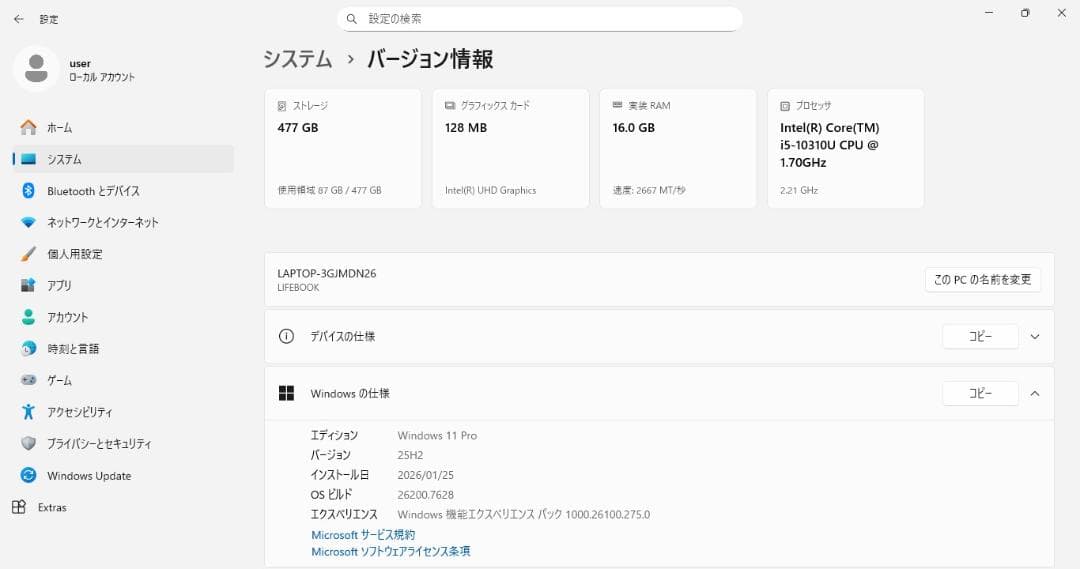Click the アカウント person icon
The image size is (1080, 569).
click(28, 317)
